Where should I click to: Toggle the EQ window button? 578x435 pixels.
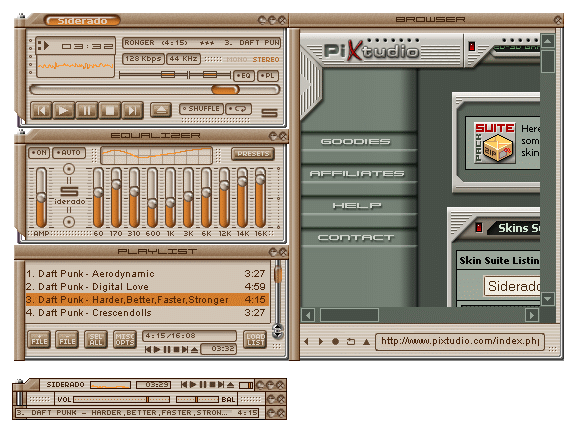pos(244,76)
